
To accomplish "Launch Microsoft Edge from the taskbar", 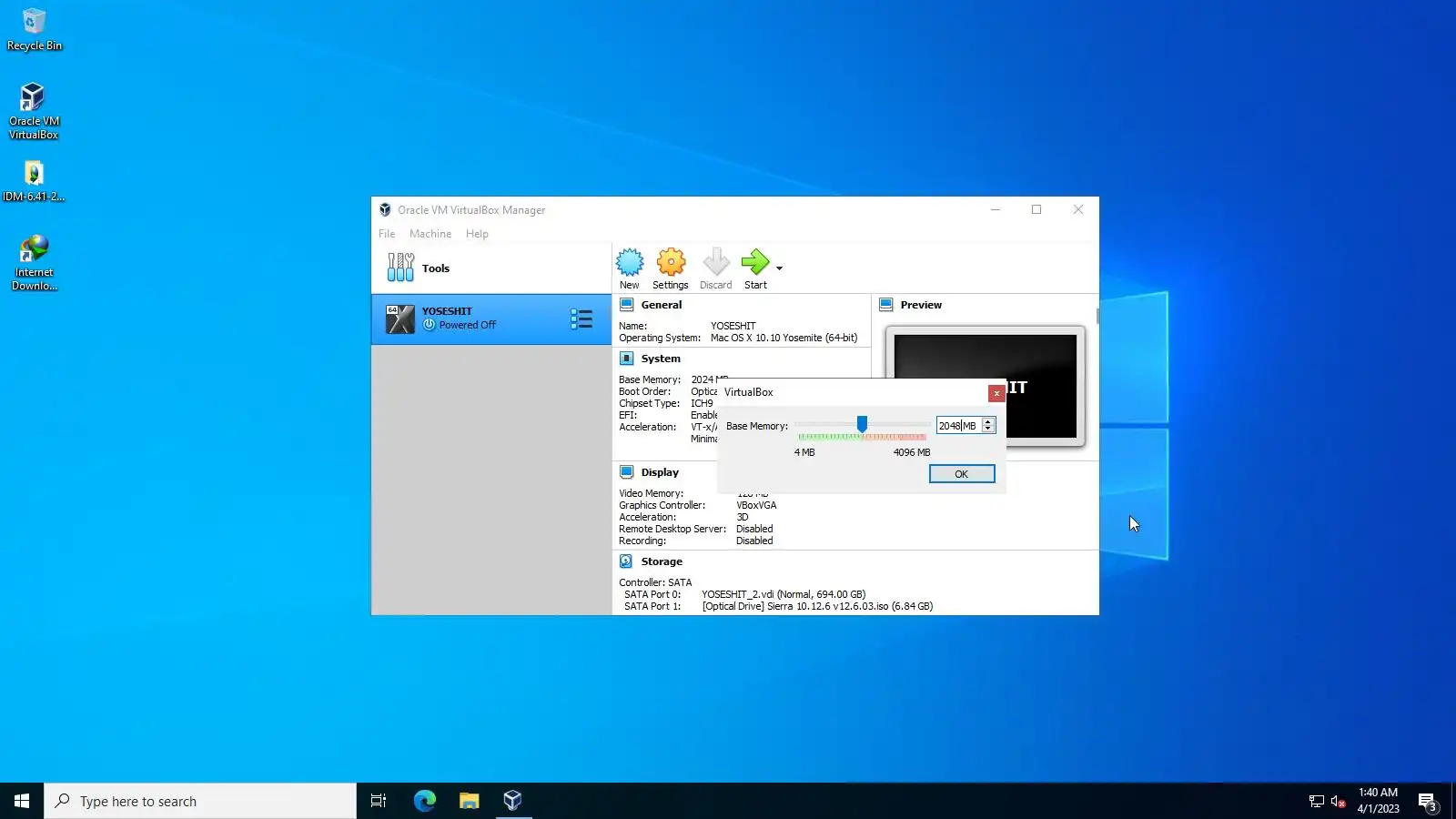I will pos(425,801).
